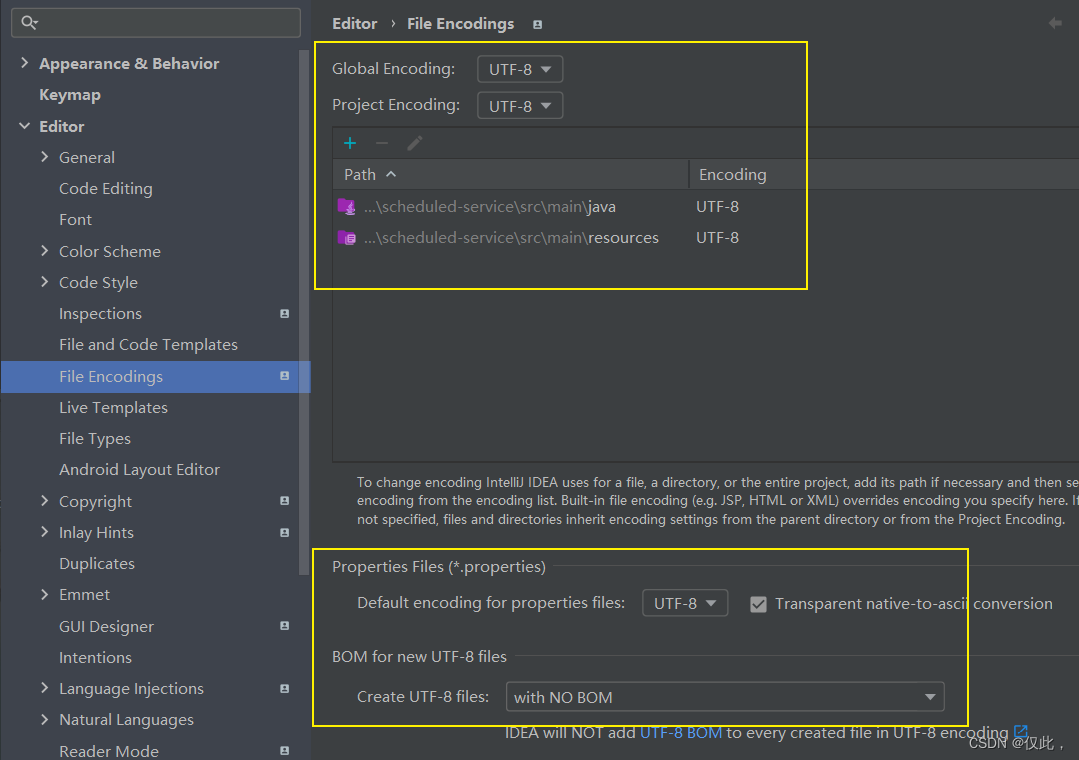The width and height of the screenshot is (1079, 760).
Task: Click the search magnifier icon
Action: tap(29, 23)
